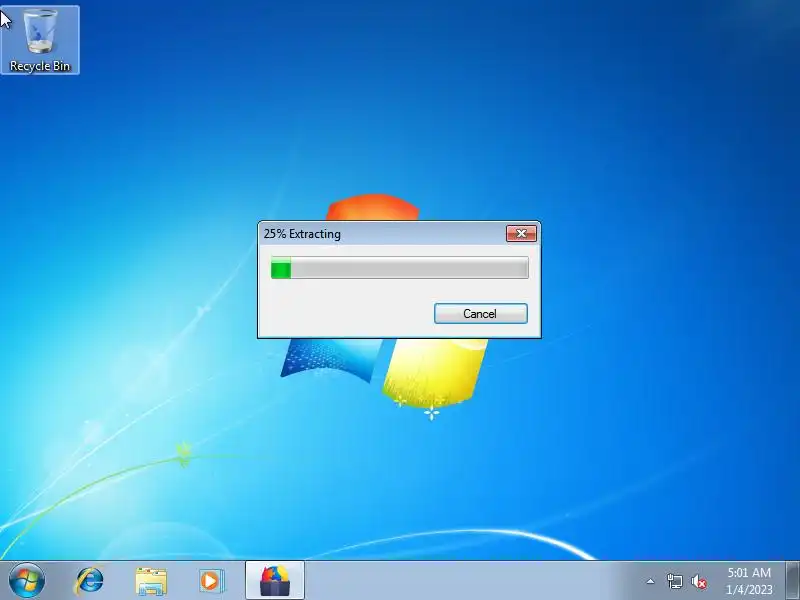Open the clock showing 5:01 AM

749,581
